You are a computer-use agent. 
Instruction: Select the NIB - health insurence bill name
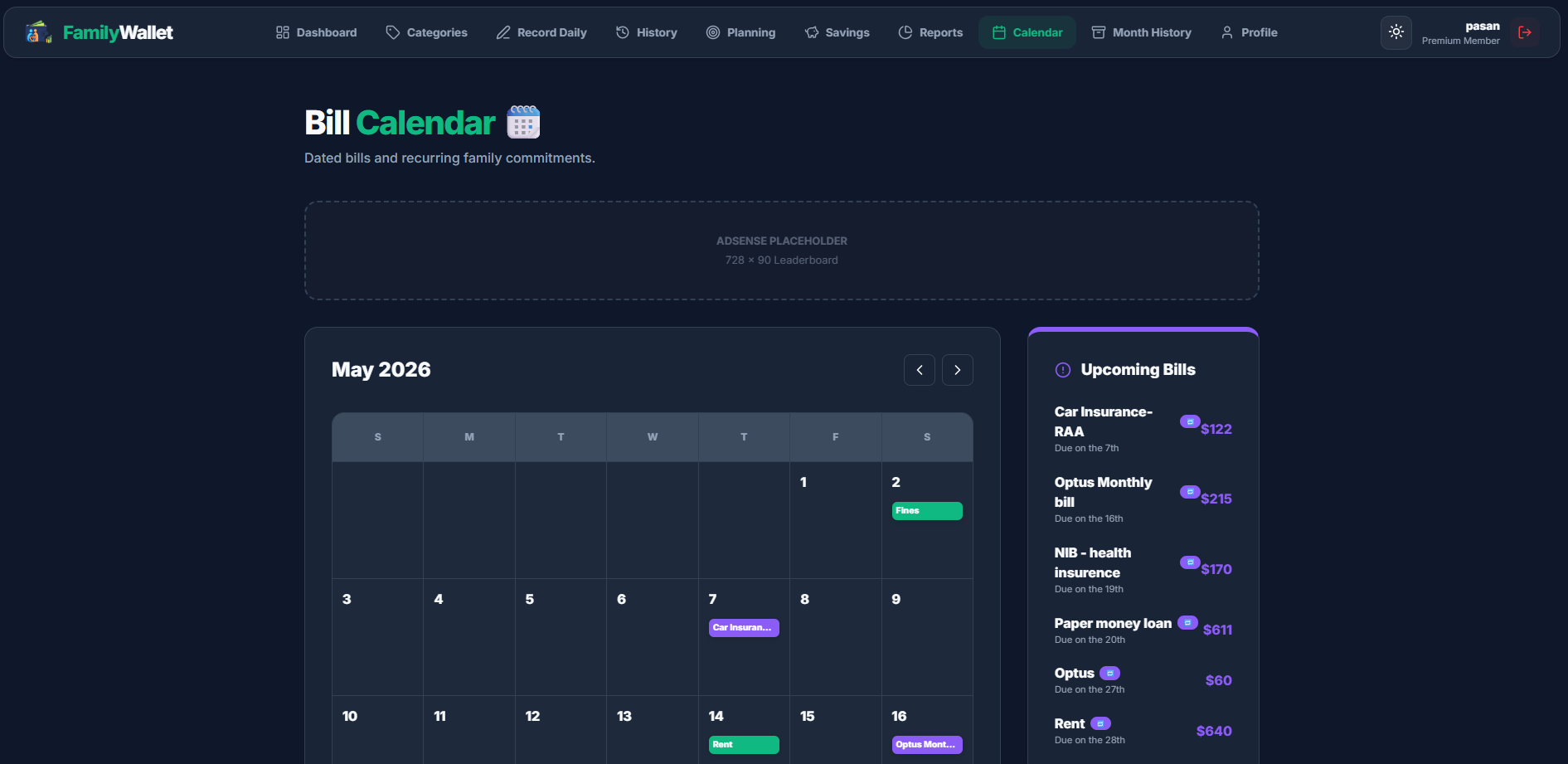click(1093, 562)
